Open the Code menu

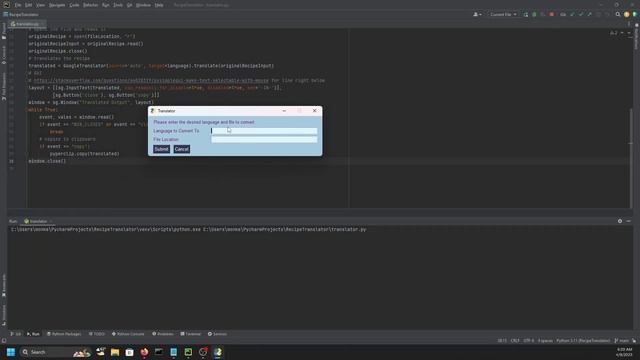[74, 5]
